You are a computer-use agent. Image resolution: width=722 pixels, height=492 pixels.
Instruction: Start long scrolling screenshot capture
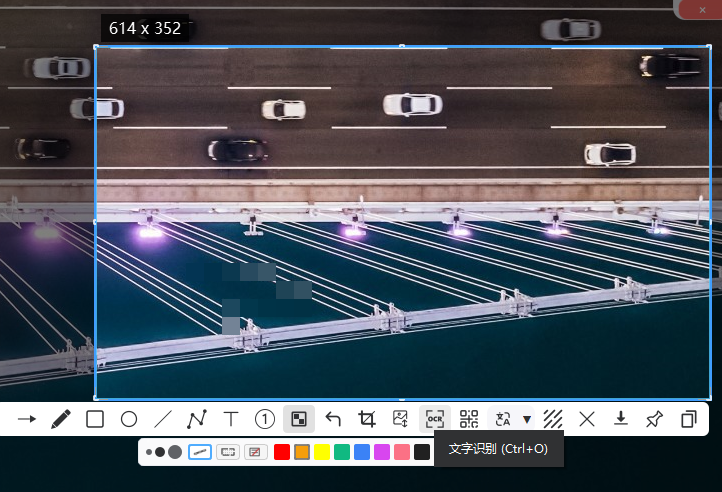tap(401, 419)
